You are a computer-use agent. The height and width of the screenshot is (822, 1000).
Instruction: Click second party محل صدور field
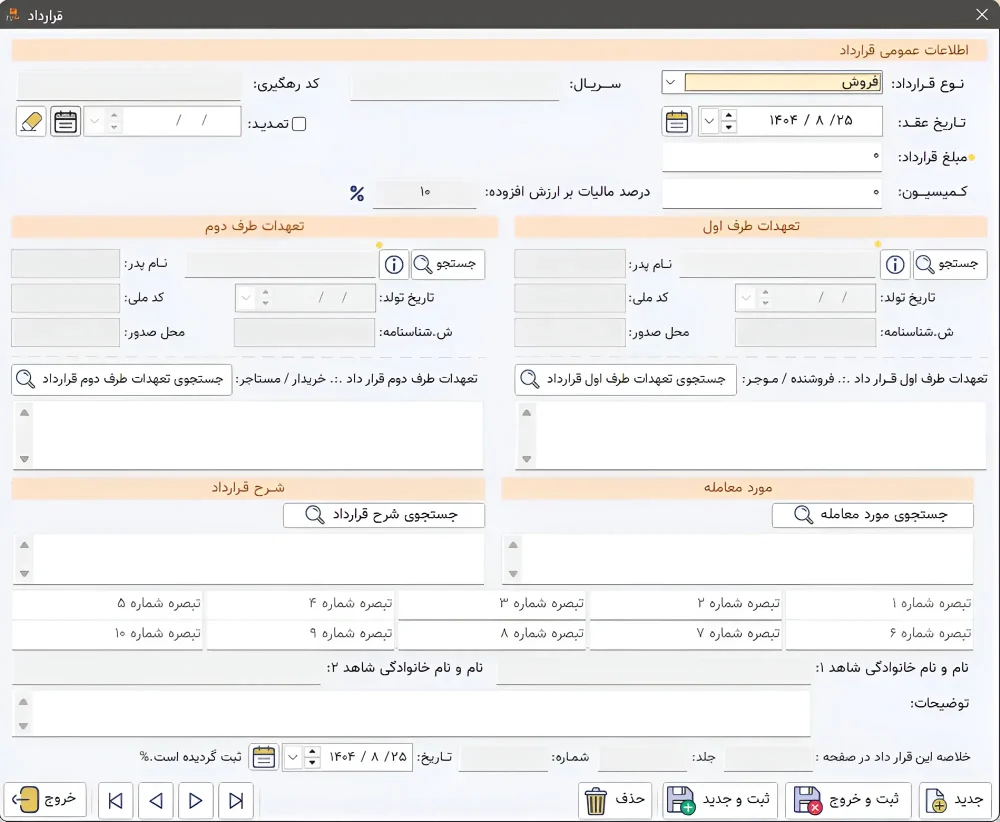click(x=66, y=333)
